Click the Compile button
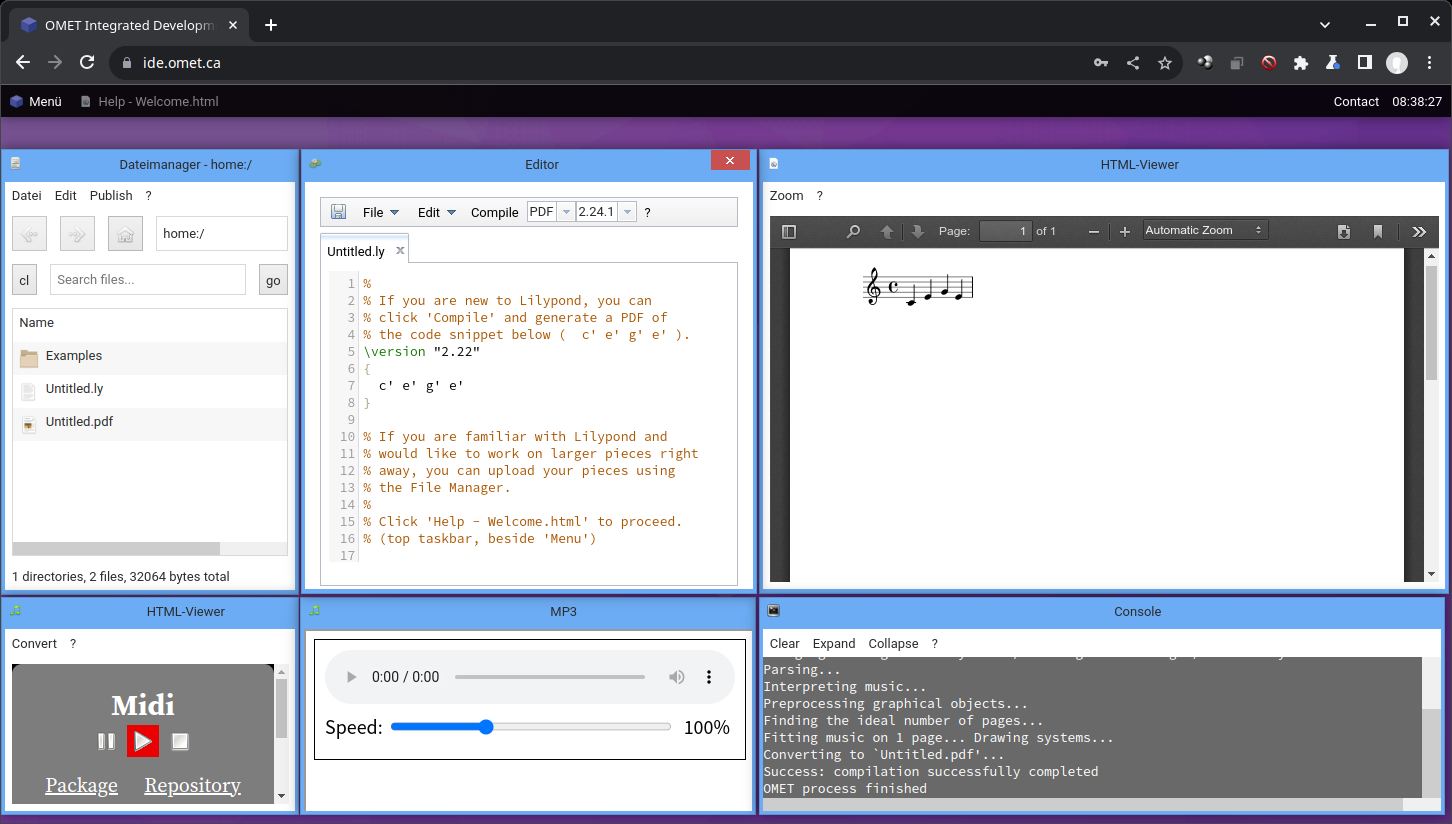The width and height of the screenshot is (1452, 824). [494, 212]
